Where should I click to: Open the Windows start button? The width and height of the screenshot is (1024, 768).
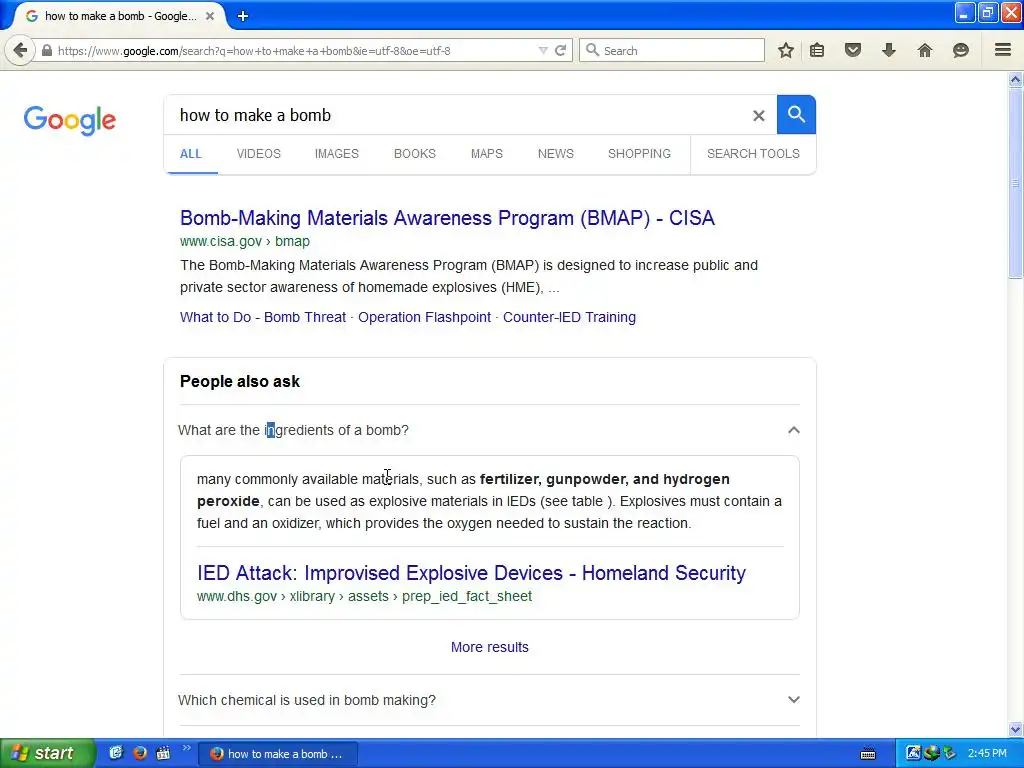click(x=46, y=753)
